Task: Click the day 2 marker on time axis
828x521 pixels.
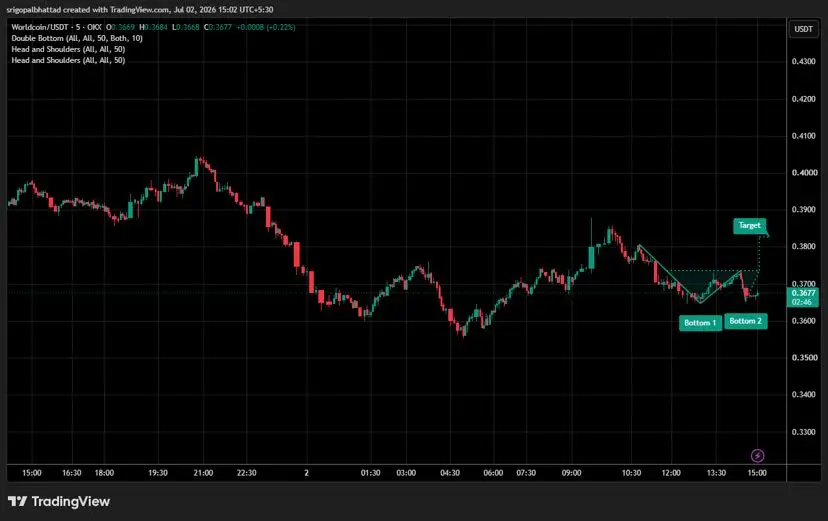Action: point(306,472)
